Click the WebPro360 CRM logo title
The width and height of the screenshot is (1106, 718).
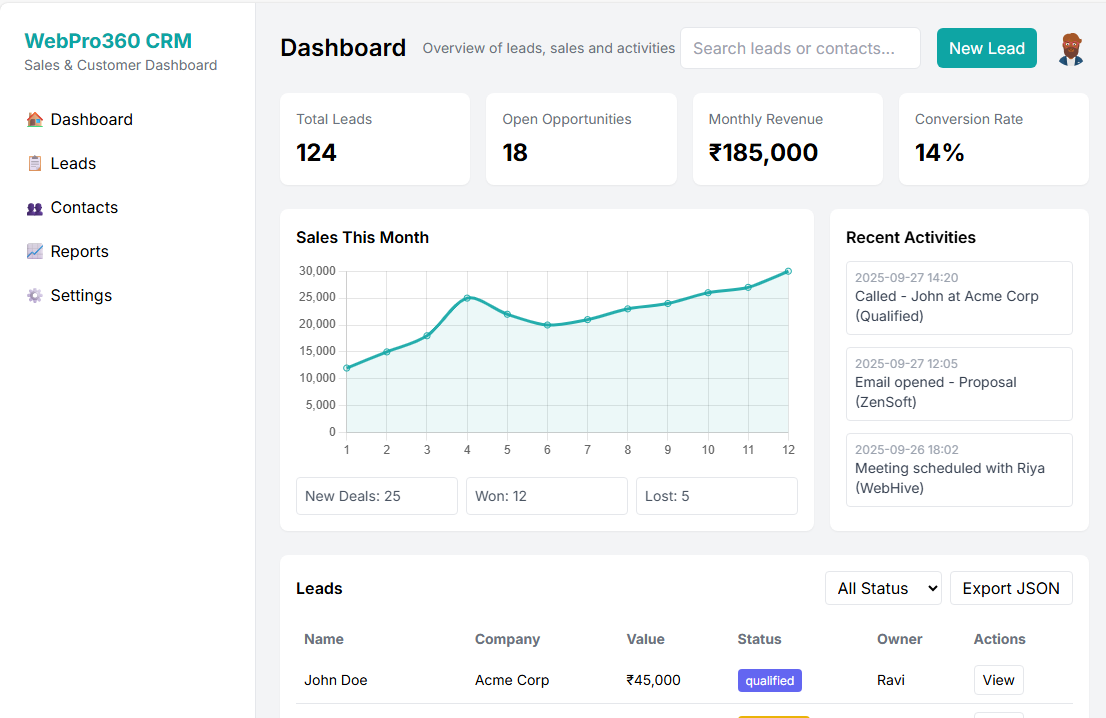108,41
